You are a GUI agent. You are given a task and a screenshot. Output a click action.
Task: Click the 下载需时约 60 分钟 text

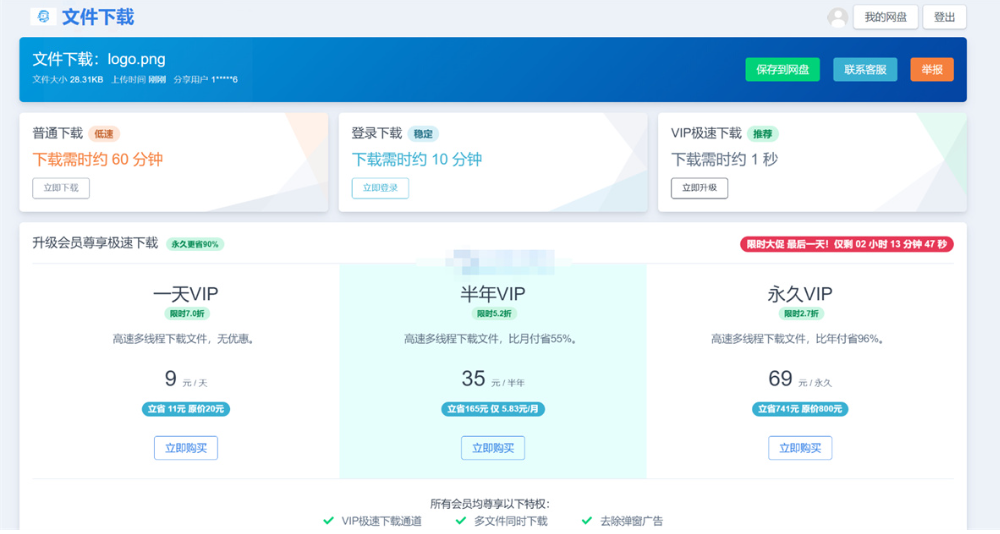98,159
